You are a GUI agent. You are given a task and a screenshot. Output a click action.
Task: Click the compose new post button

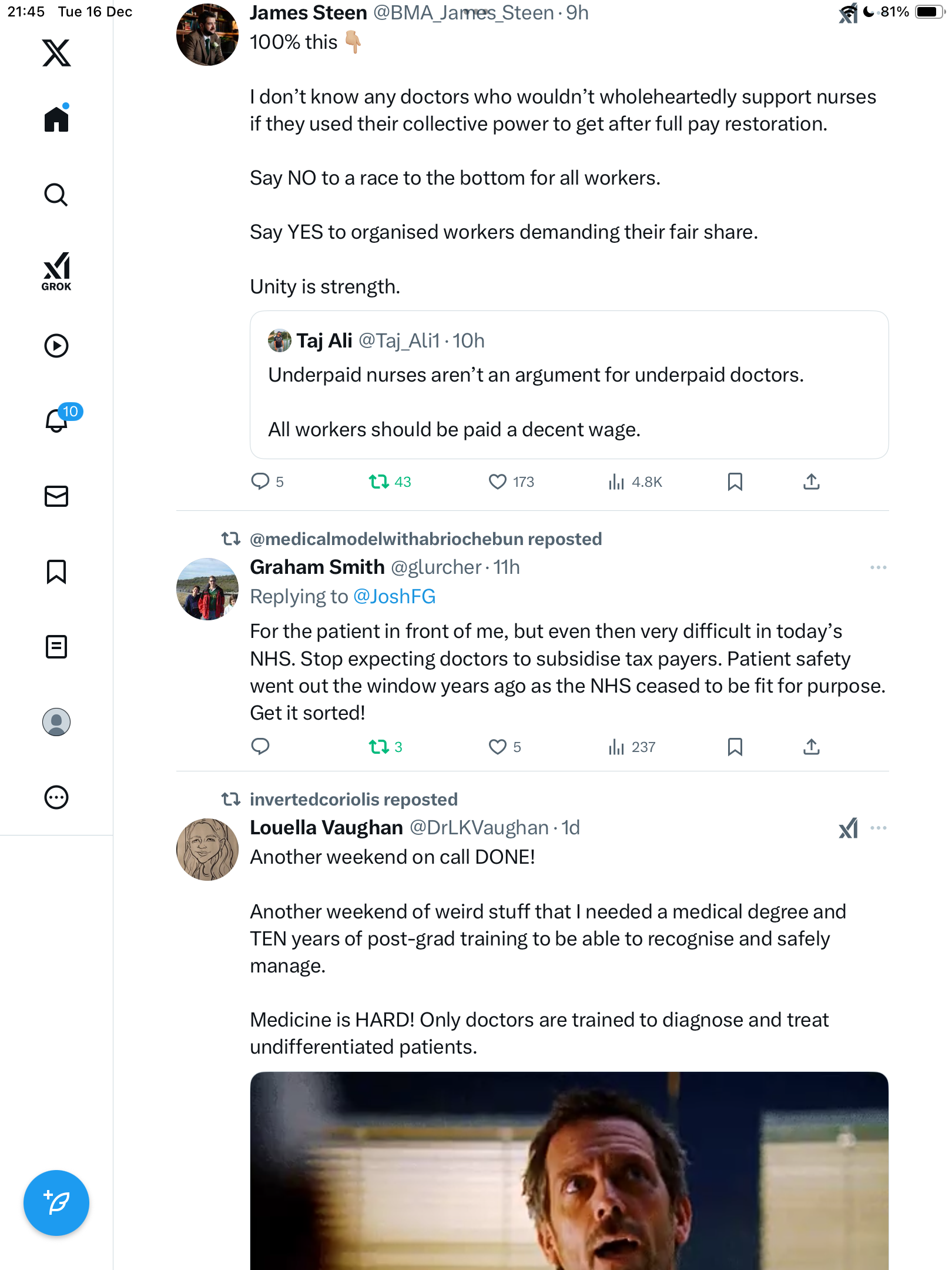pyautogui.click(x=56, y=1202)
